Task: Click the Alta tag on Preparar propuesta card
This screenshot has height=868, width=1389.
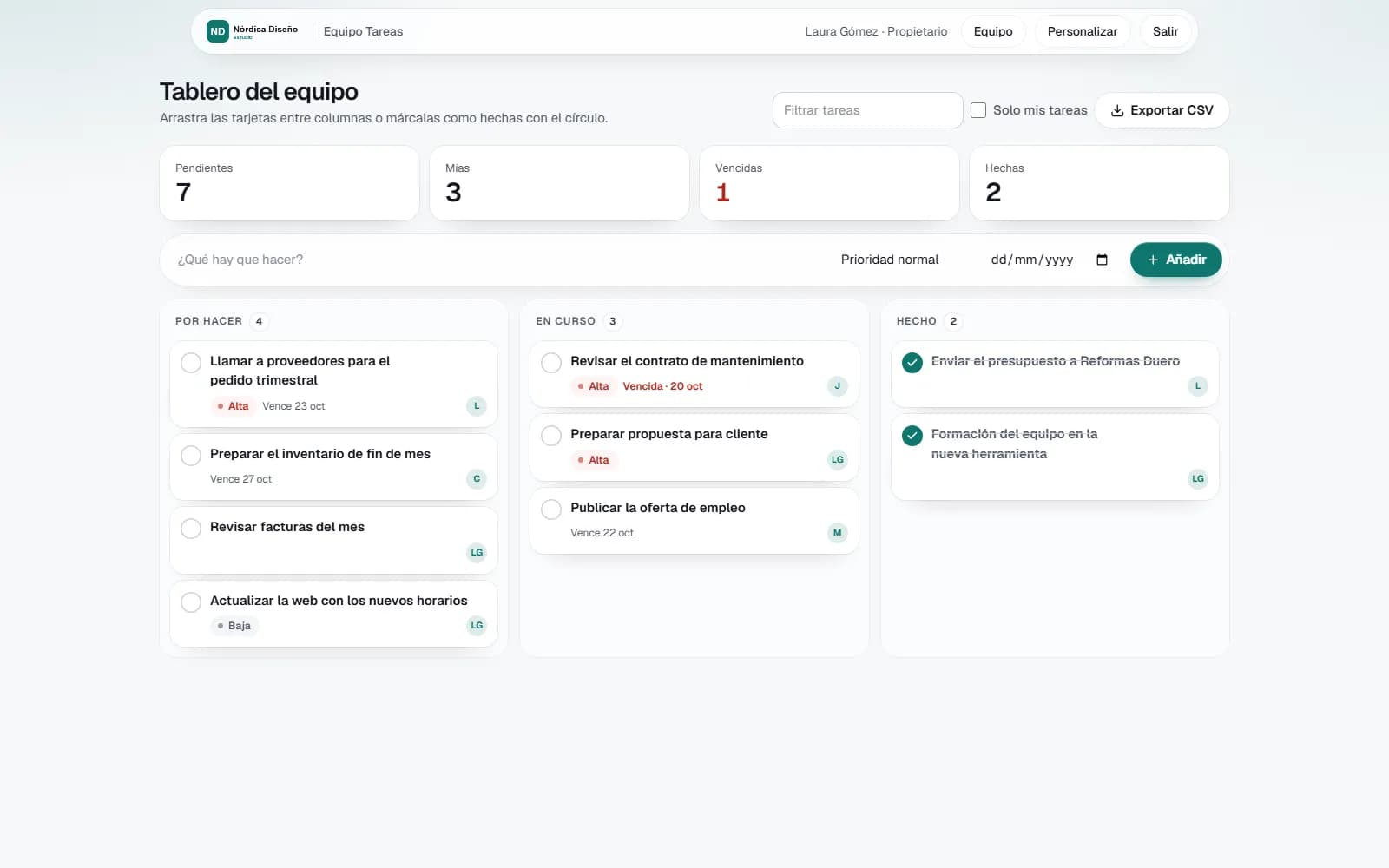Action: [x=593, y=460]
